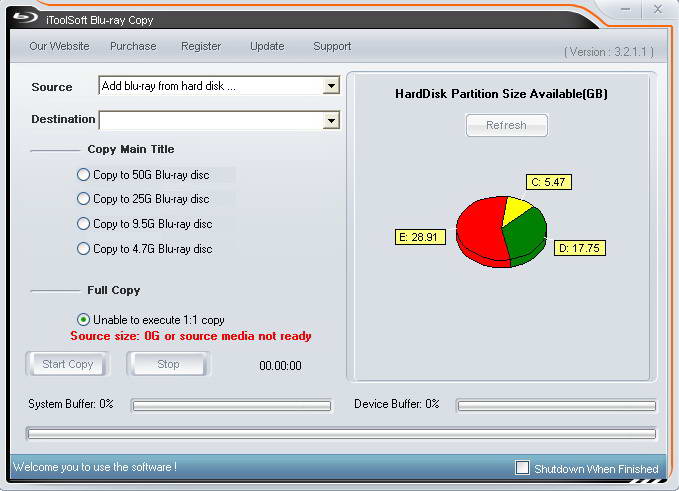
Task: Click the Copy Main Title heading
Action: (x=131, y=149)
